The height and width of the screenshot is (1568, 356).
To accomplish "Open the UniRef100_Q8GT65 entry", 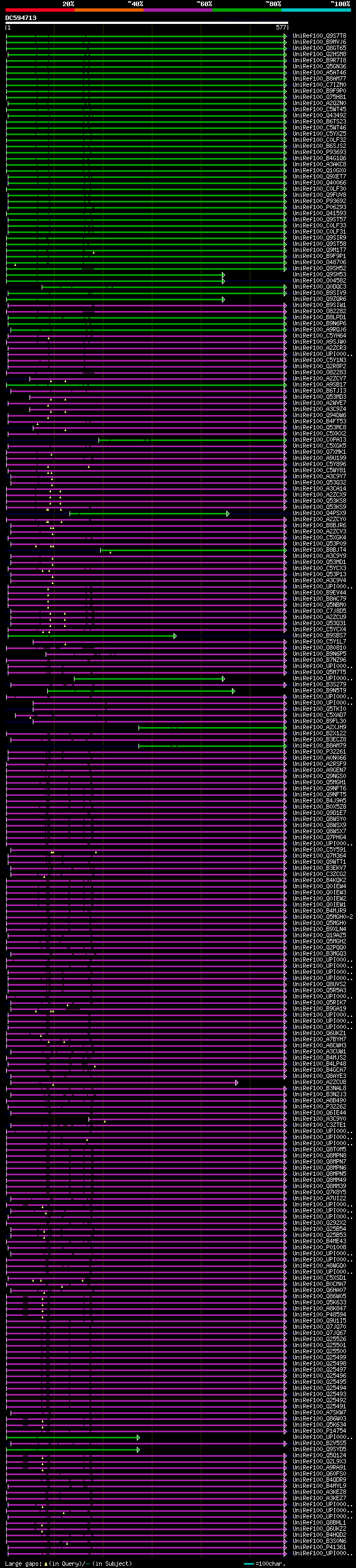I will [319, 48].
